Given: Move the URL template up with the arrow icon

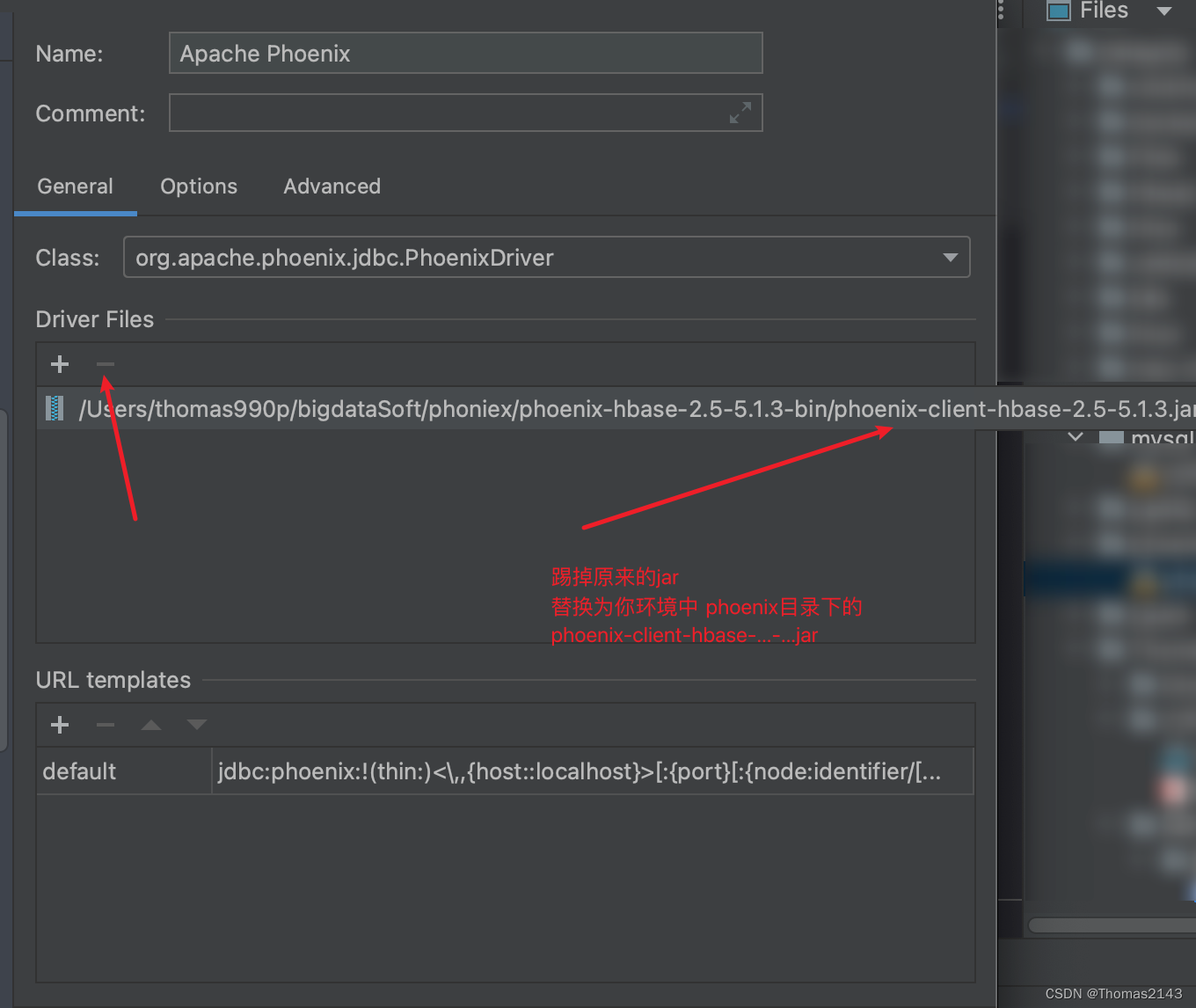Looking at the screenshot, I should pos(150,724).
